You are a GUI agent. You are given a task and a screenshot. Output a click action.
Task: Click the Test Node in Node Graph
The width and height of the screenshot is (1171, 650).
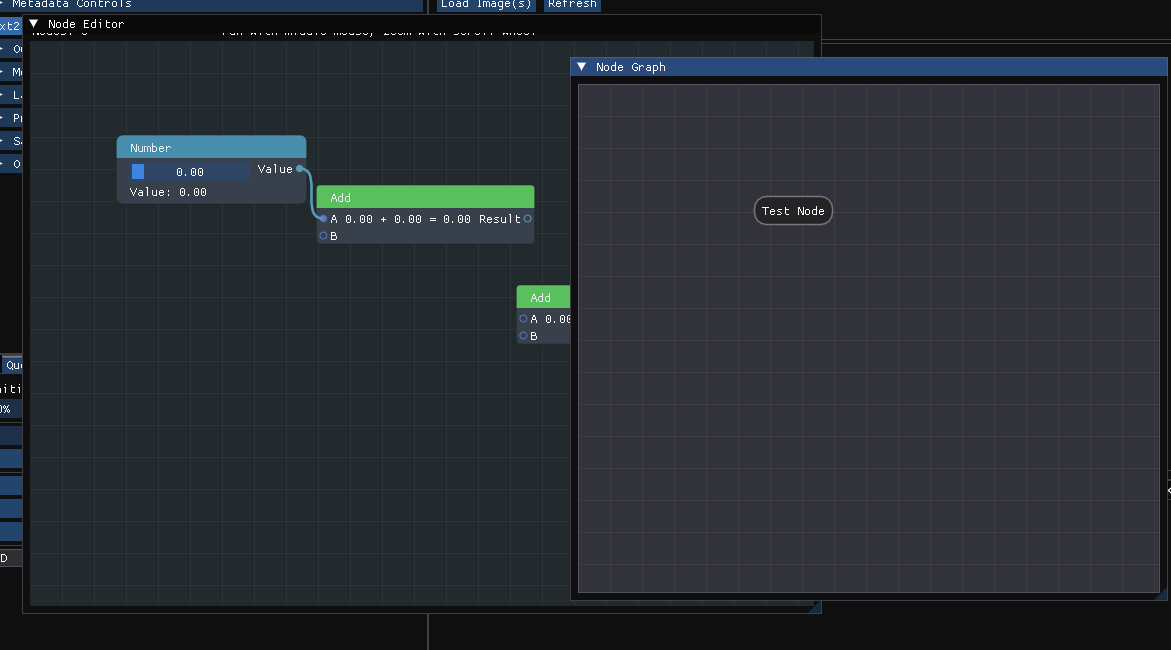(793, 211)
